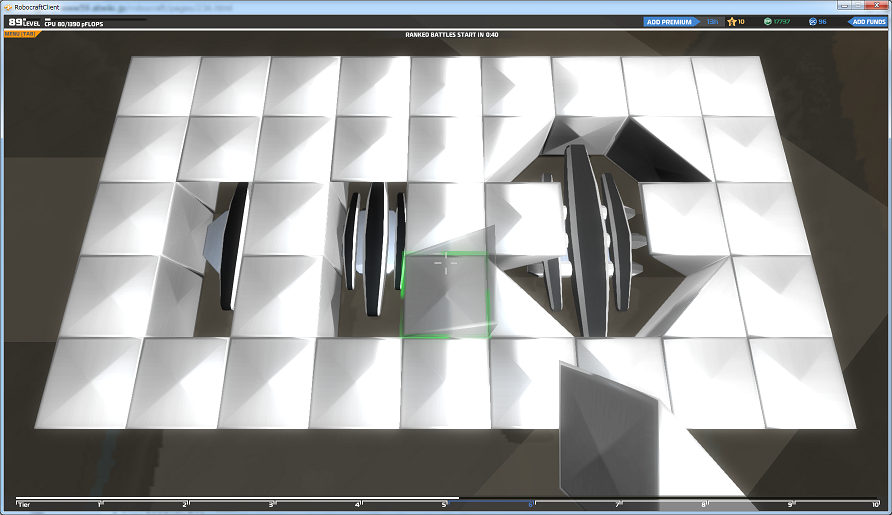
Task: Click the Tier 6 marker on tier bar
Action: point(531,504)
